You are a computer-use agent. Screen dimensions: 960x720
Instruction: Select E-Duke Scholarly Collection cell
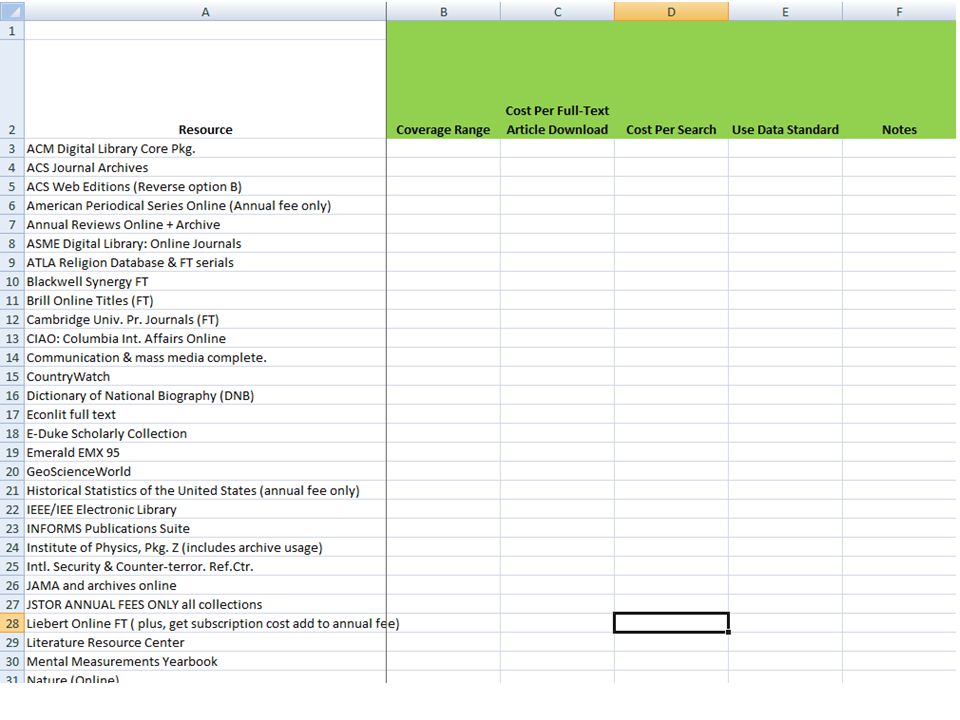(x=205, y=433)
